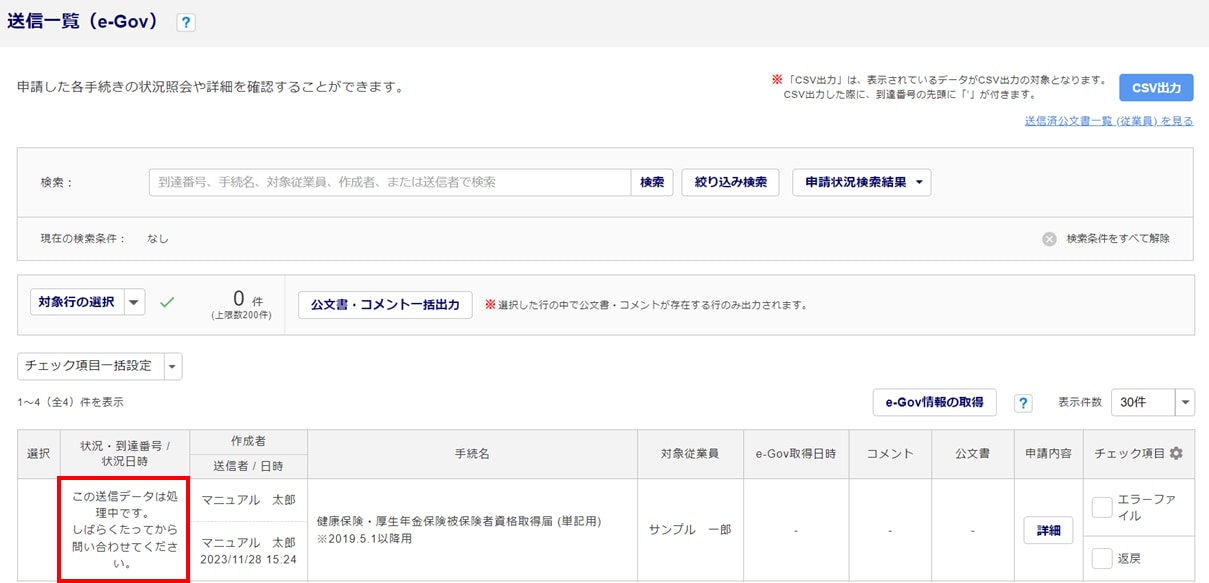Image resolution: width=1209 pixels, height=583 pixels.
Task: Focus the search input field
Action: tap(389, 182)
